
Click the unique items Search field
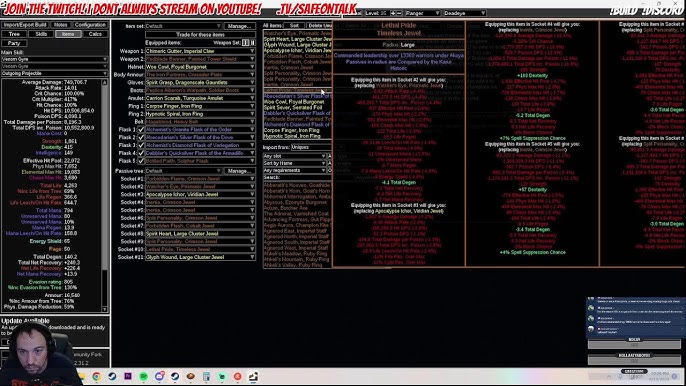click(x=297, y=177)
